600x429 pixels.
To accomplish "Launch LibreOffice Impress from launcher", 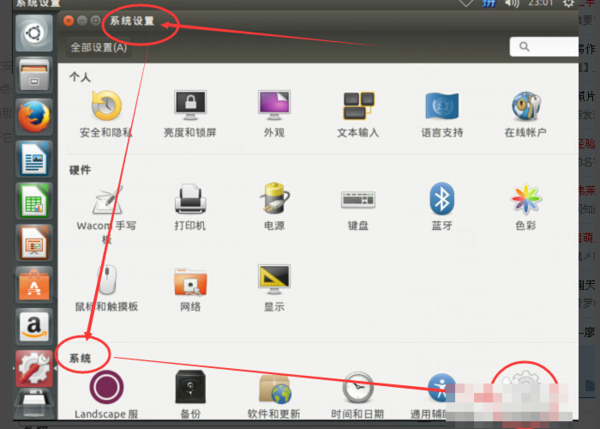I will pyautogui.click(x=34, y=243).
